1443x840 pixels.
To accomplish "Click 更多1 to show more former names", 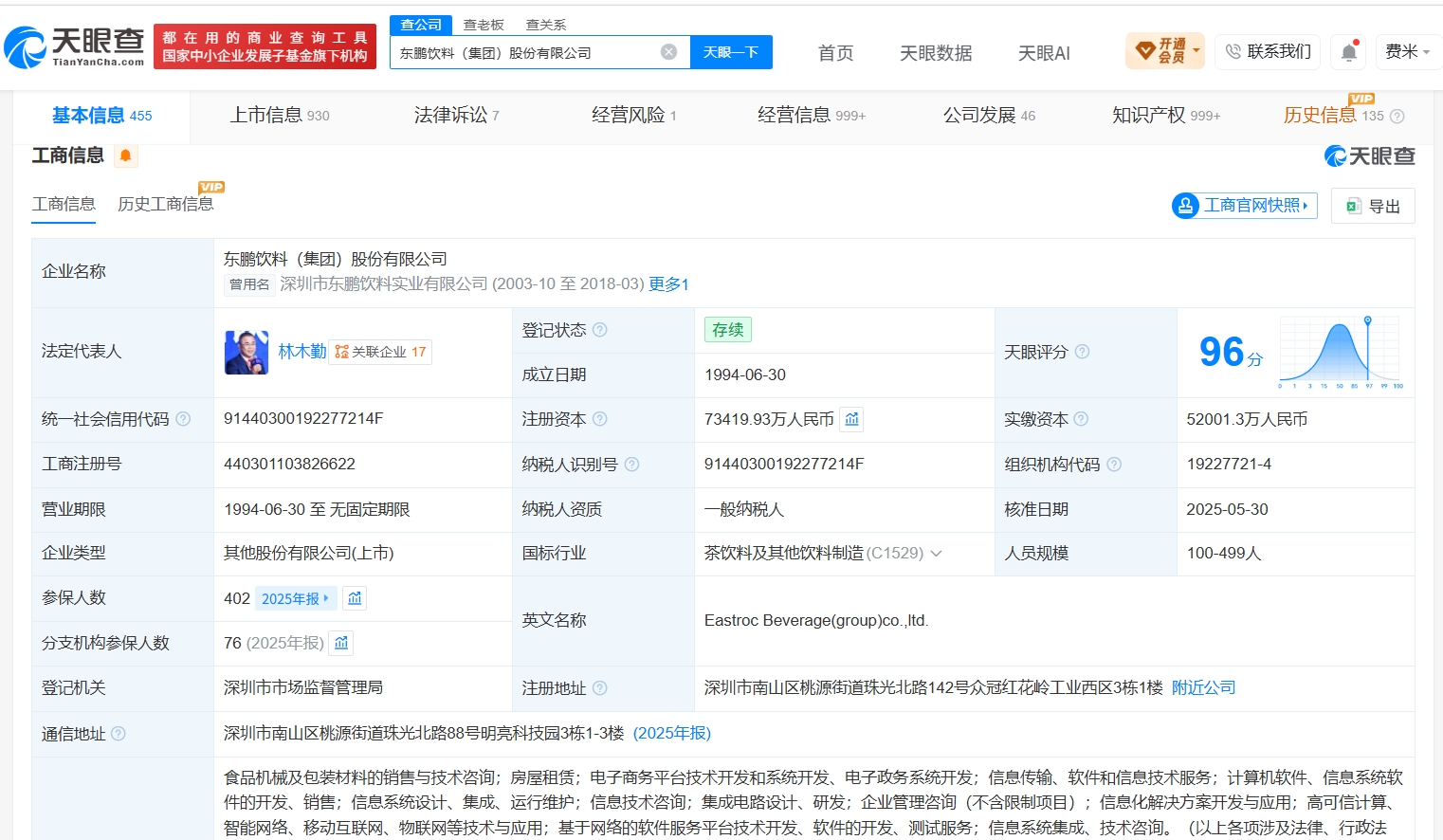I will click(x=668, y=284).
